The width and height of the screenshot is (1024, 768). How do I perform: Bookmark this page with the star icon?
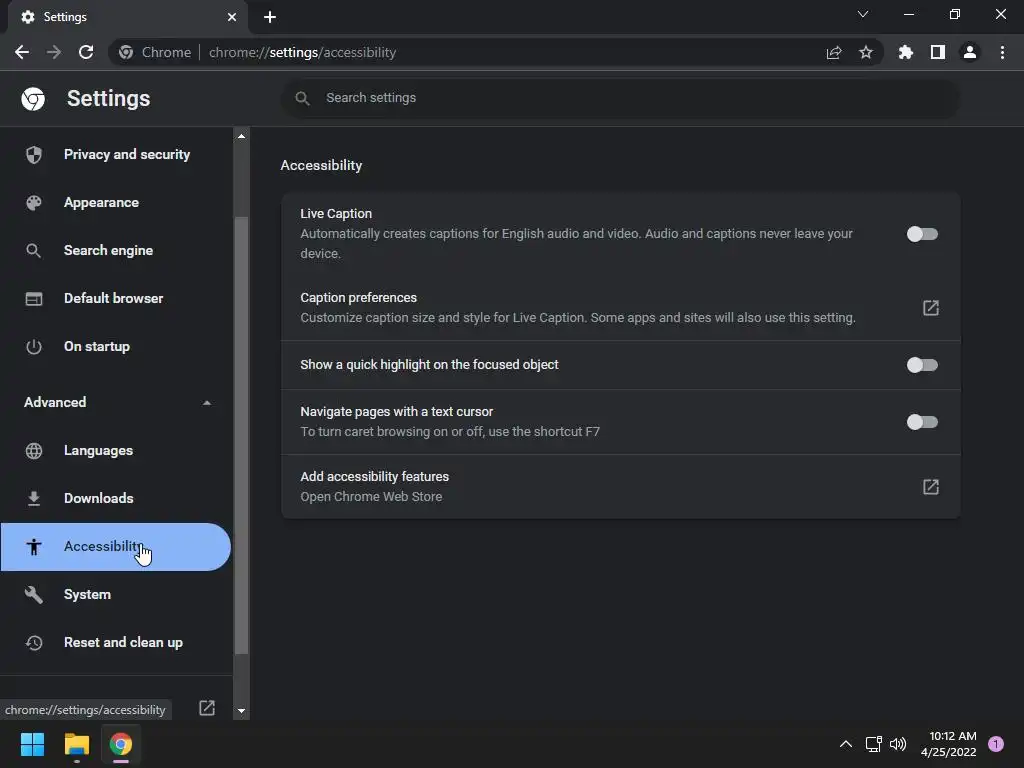click(x=866, y=52)
